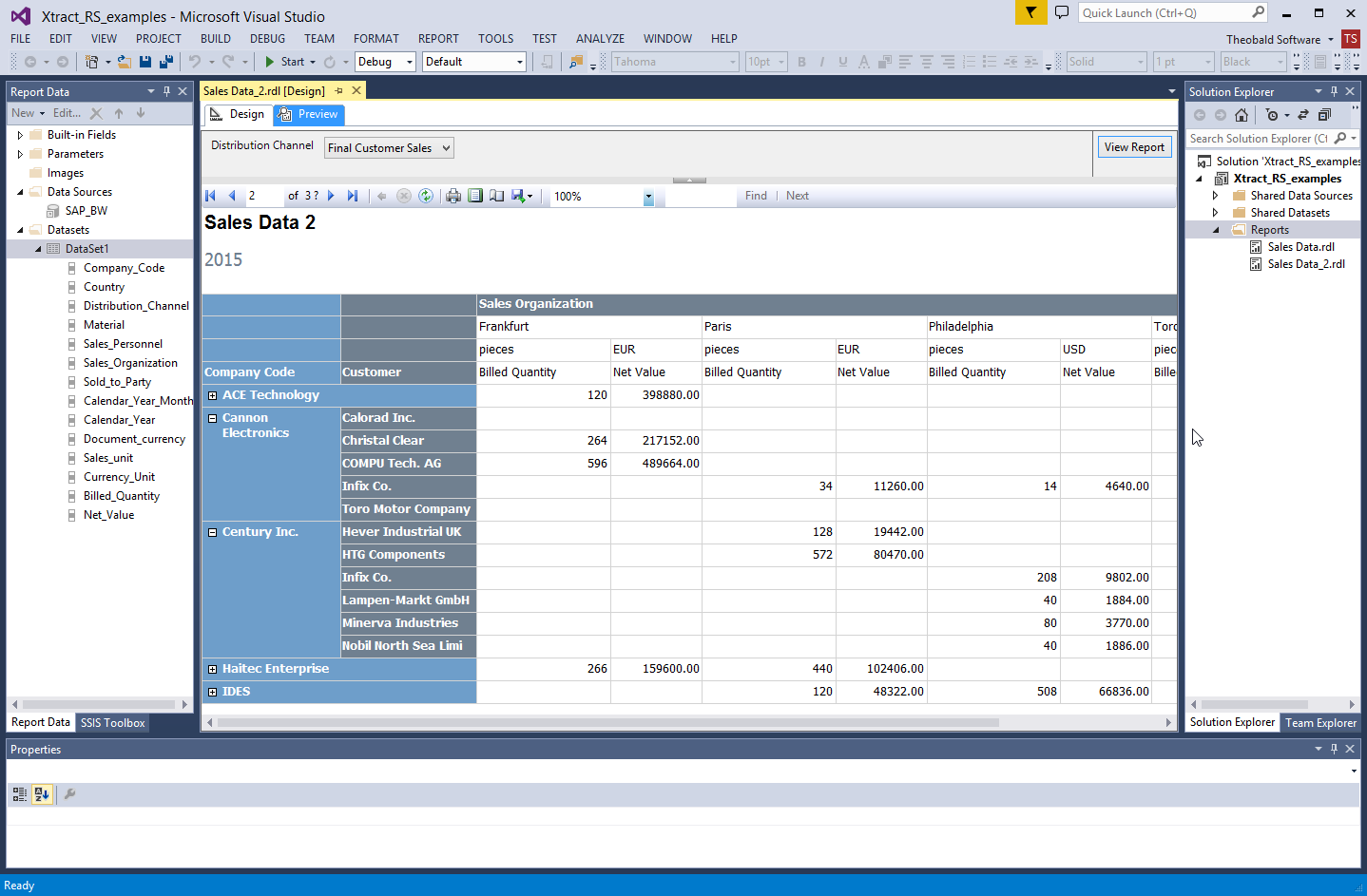
Task: Open the Page Setup icon
Action: tap(496, 196)
